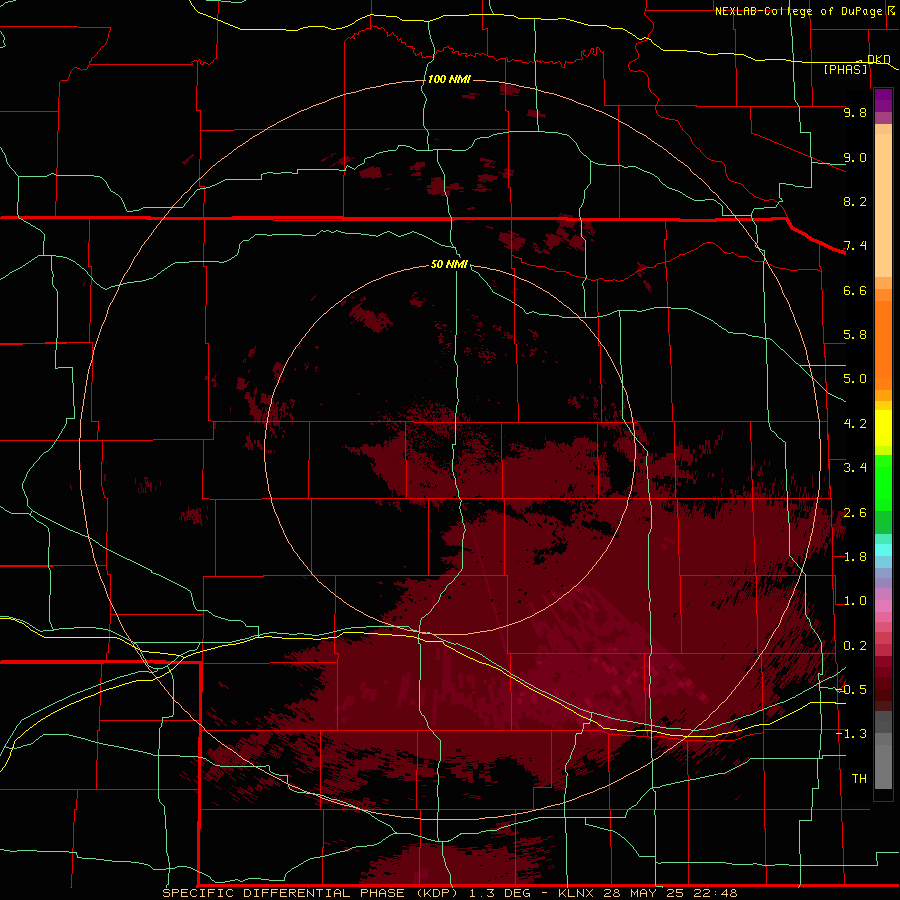Click the KLNX radar site identifier
The width and height of the screenshot is (900, 900).
577,893
